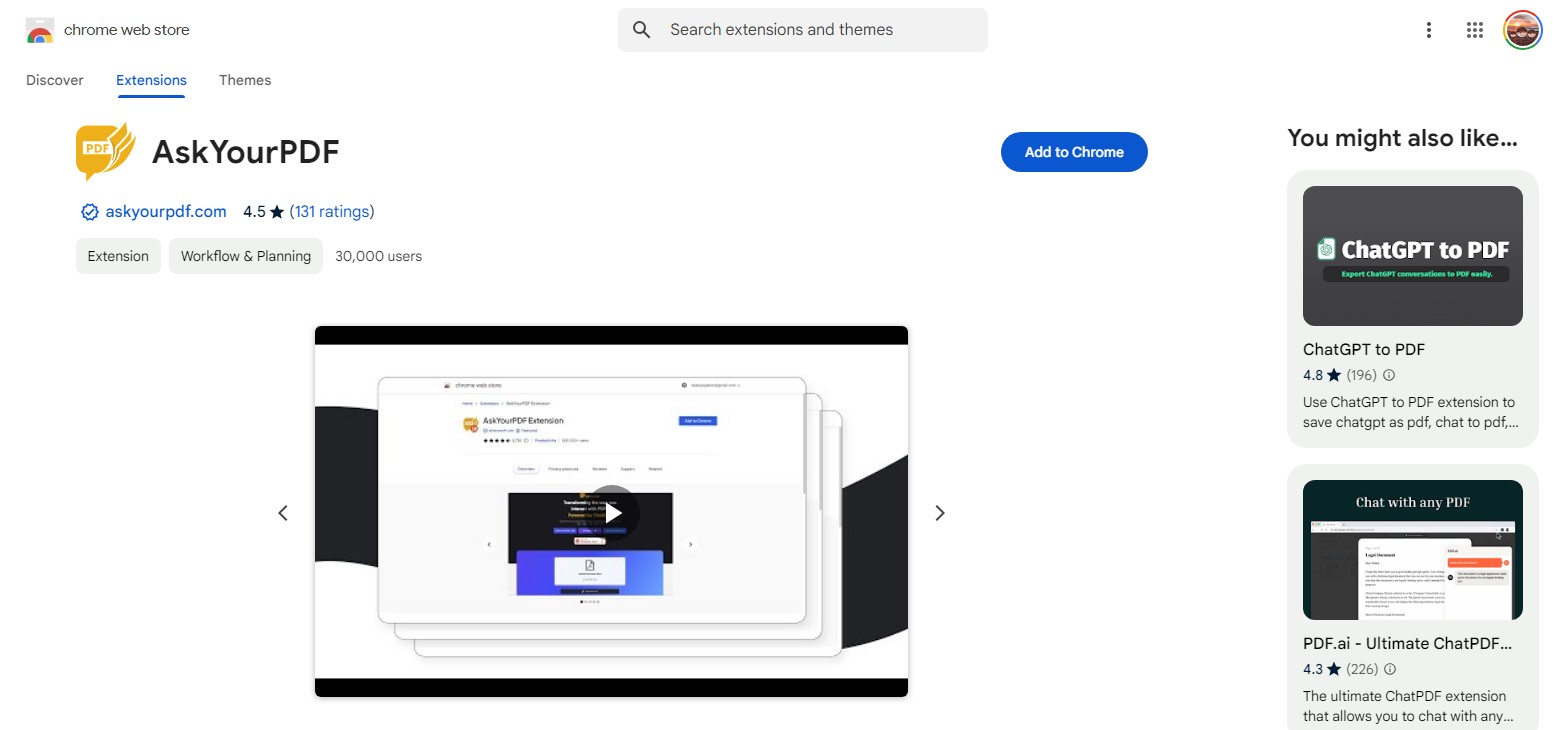Select the Extensions tab
This screenshot has height=730, width=1556.
[151, 80]
